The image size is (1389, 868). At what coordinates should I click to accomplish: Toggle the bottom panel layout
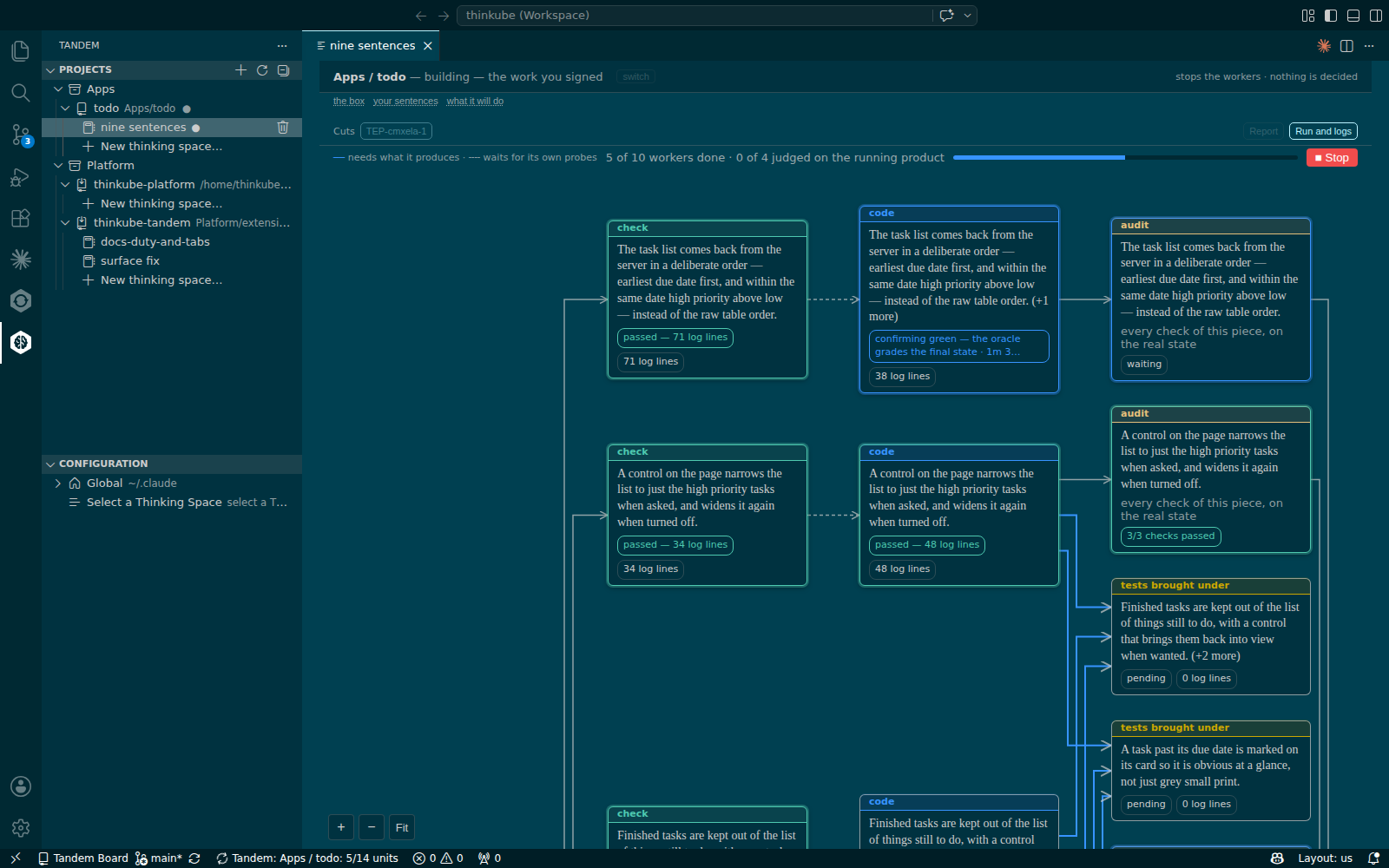(x=1353, y=16)
